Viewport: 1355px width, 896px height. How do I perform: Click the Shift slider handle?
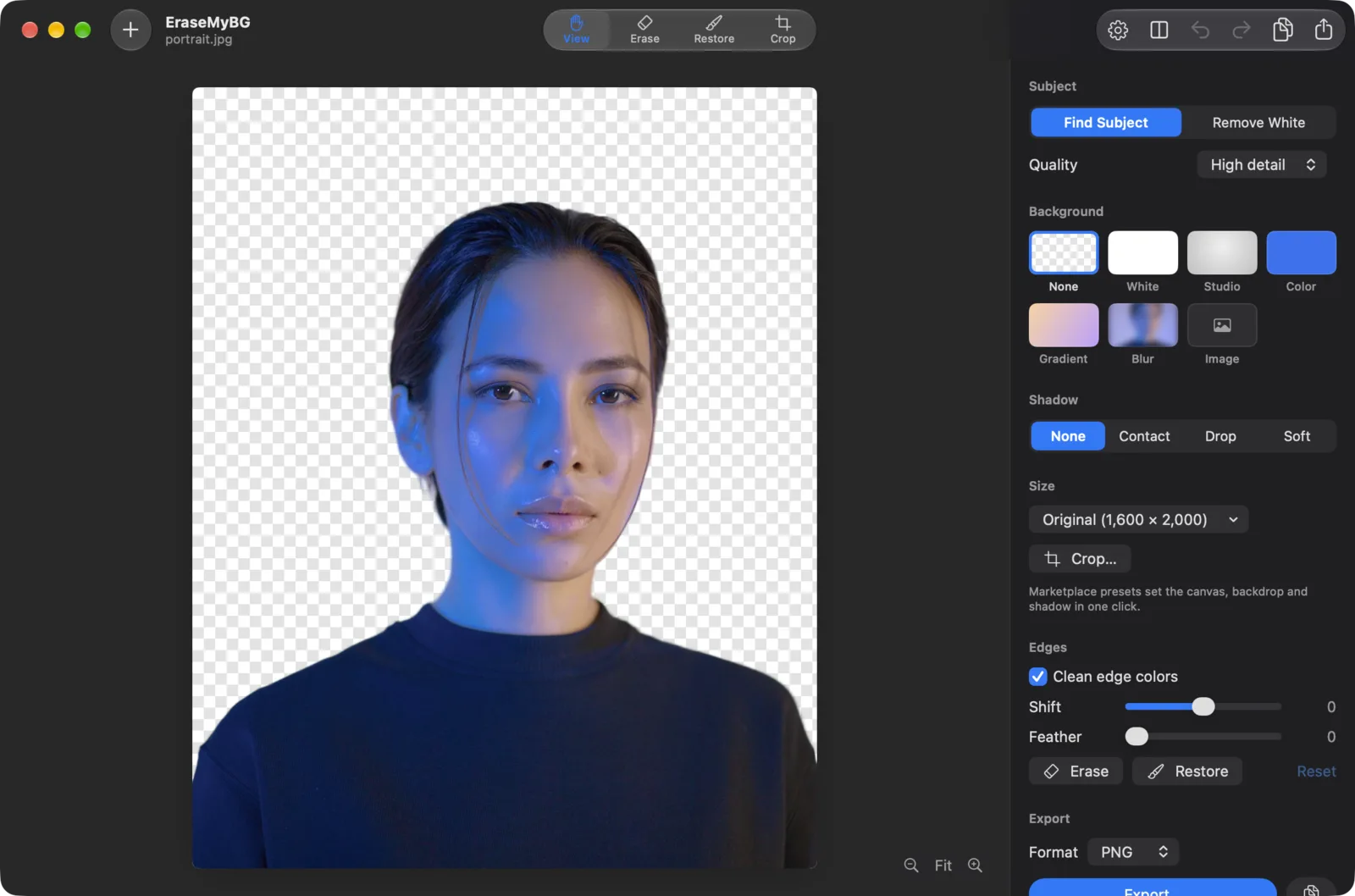tap(1203, 706)
